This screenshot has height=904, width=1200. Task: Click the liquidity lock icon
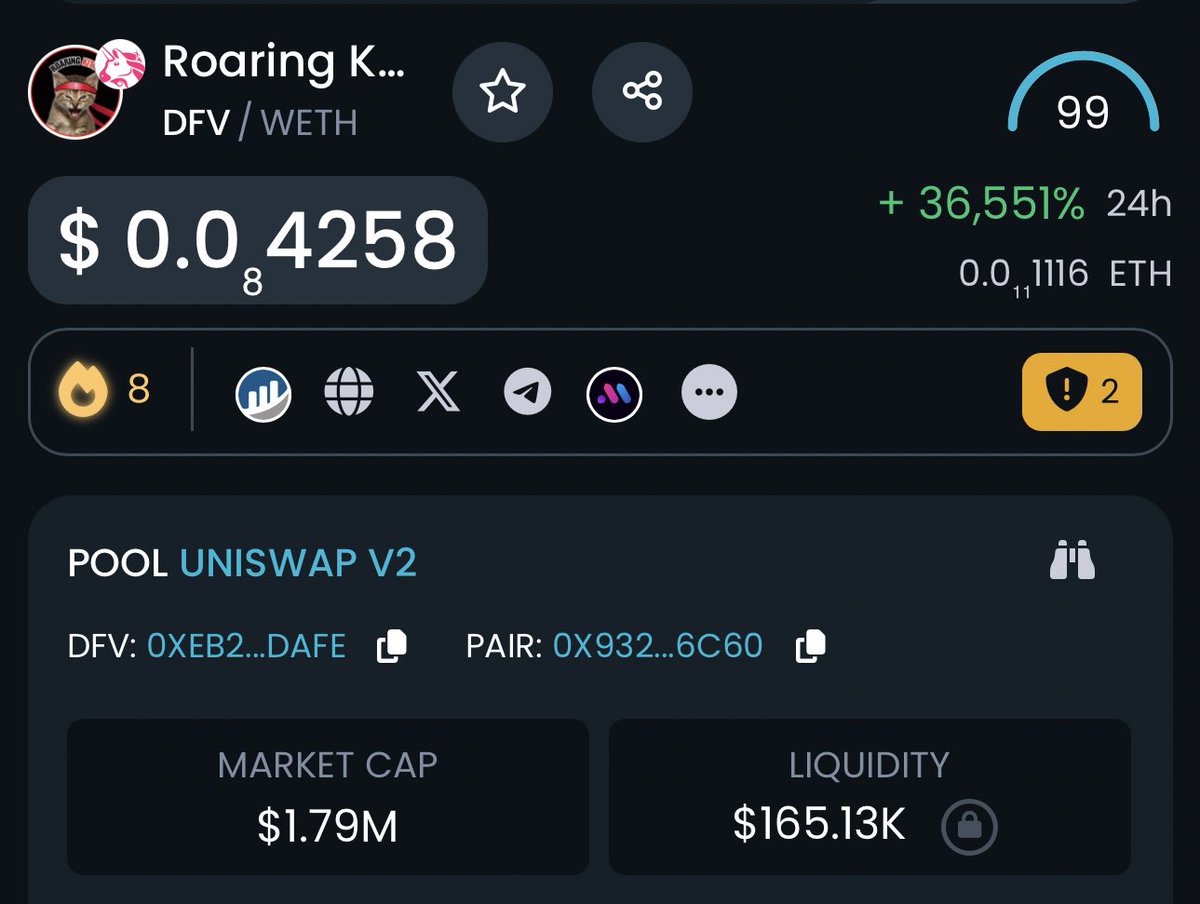969,826
